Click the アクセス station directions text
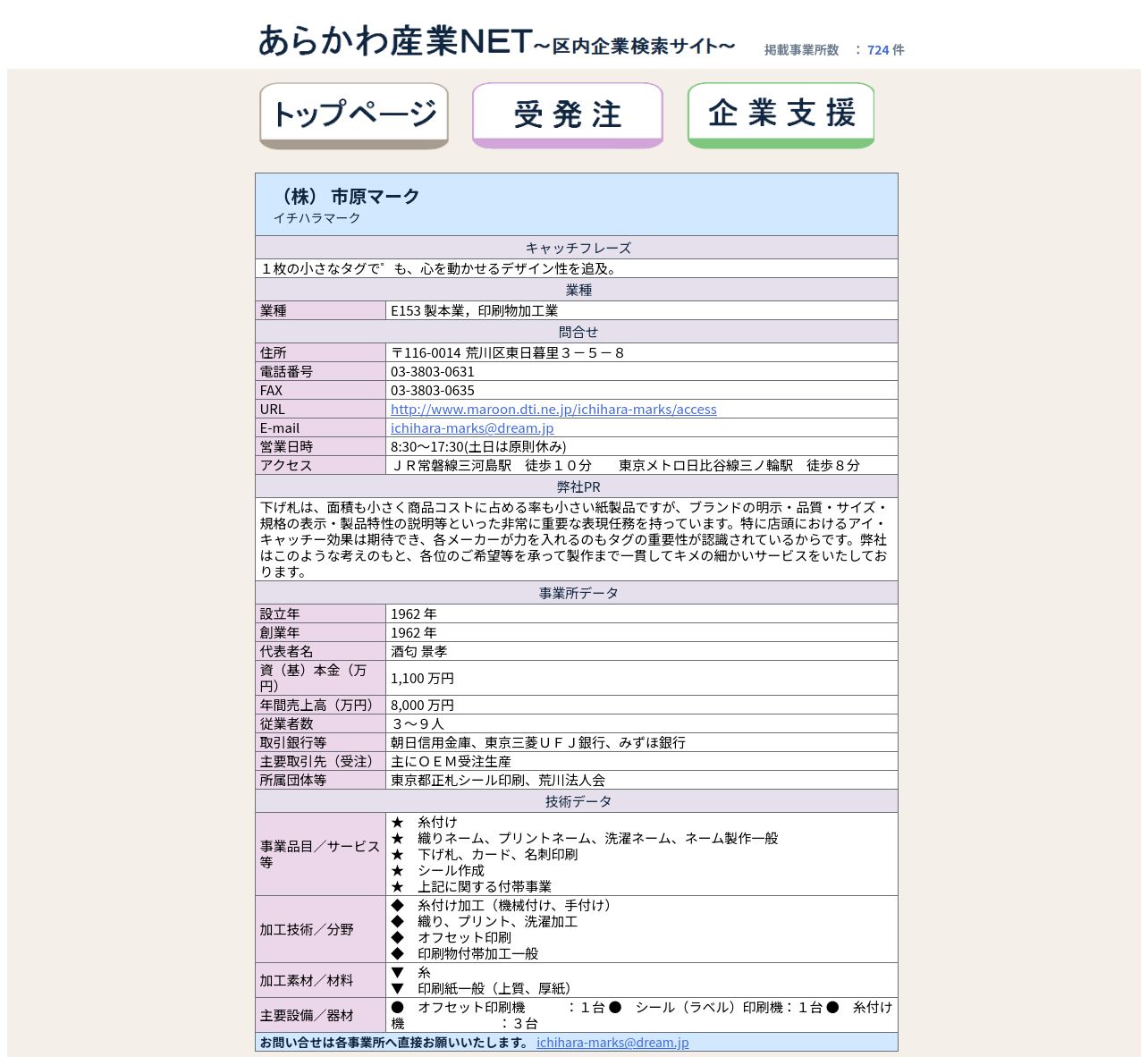This screenshot has width=1148, height=1057. coord(625,466)
